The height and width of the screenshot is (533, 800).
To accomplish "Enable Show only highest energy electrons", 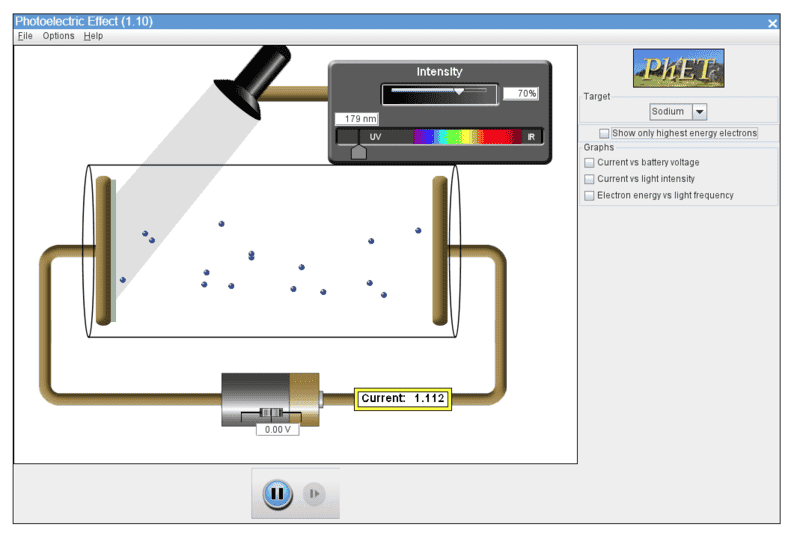I will pyautogui.click(x=604, y=133).
